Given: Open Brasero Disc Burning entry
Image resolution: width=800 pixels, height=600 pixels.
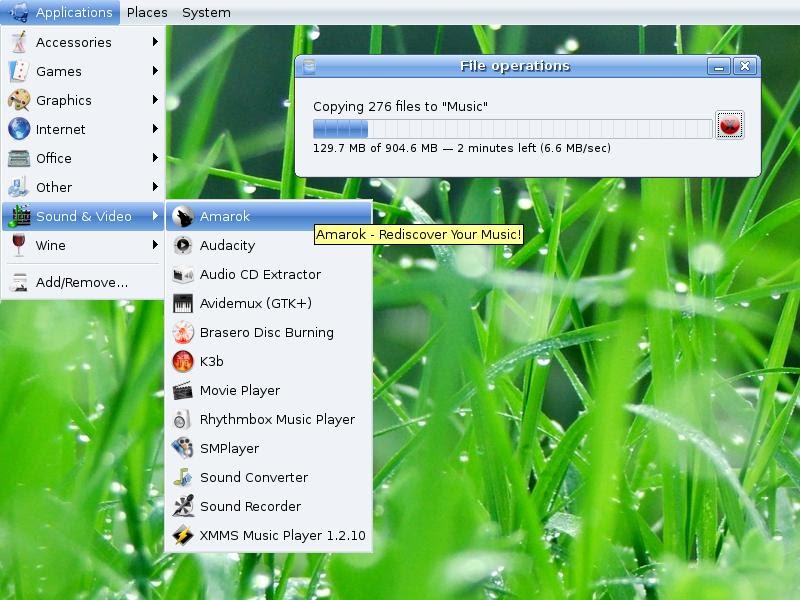Looking at the screenshot, I should [x=269, y=333].
